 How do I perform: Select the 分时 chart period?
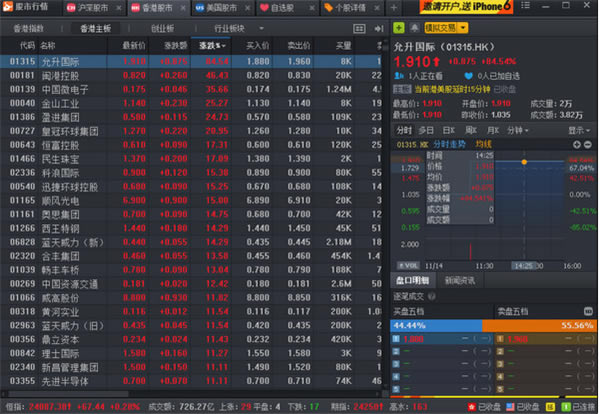pos(404,130)
